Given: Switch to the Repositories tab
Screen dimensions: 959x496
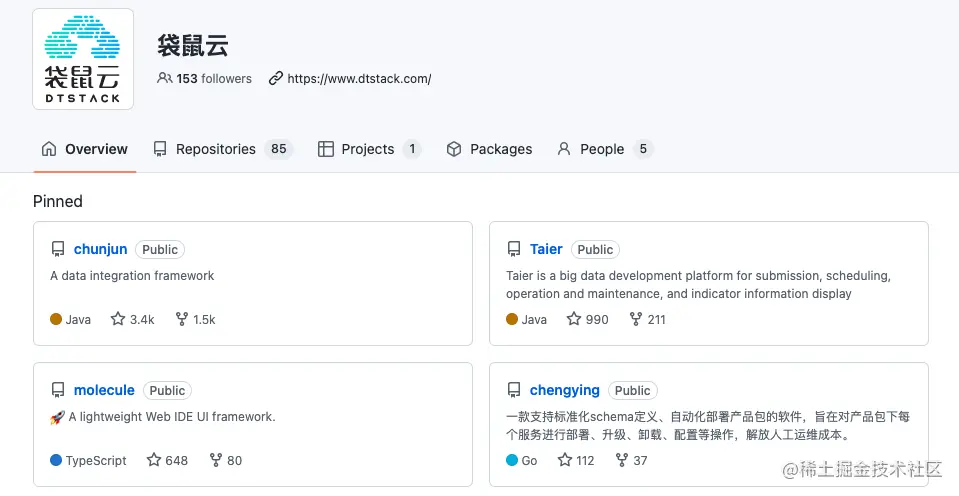Looking at the screenshot, I should [223, 149].
